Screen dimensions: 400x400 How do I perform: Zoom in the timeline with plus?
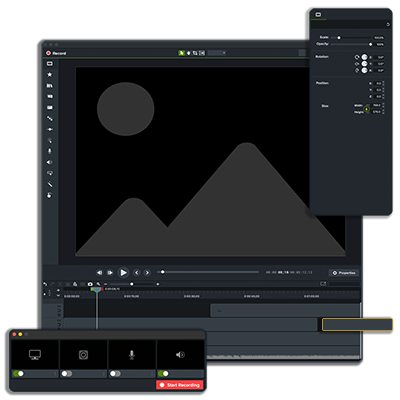point(158,284)
